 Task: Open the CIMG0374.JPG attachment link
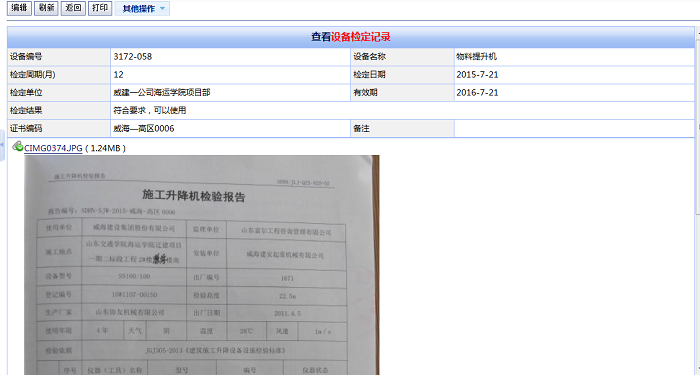tap(53, 148)
